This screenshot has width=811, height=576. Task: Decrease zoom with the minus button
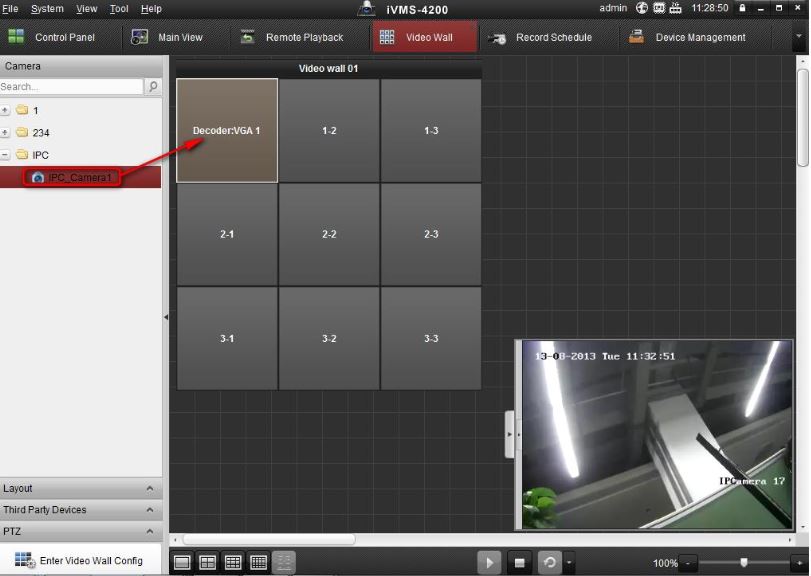[687, 563]
